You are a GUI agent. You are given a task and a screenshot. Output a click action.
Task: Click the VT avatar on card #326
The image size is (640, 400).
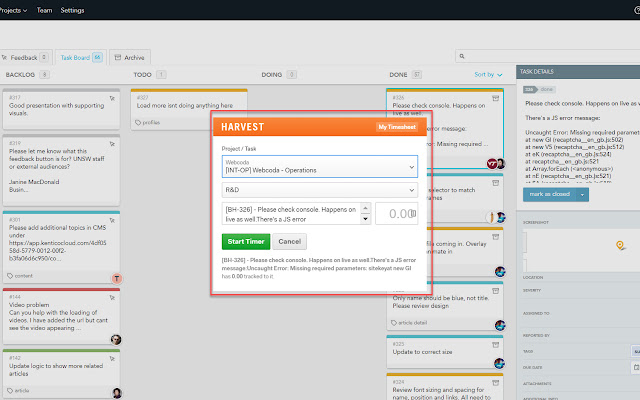coord(492,164)
